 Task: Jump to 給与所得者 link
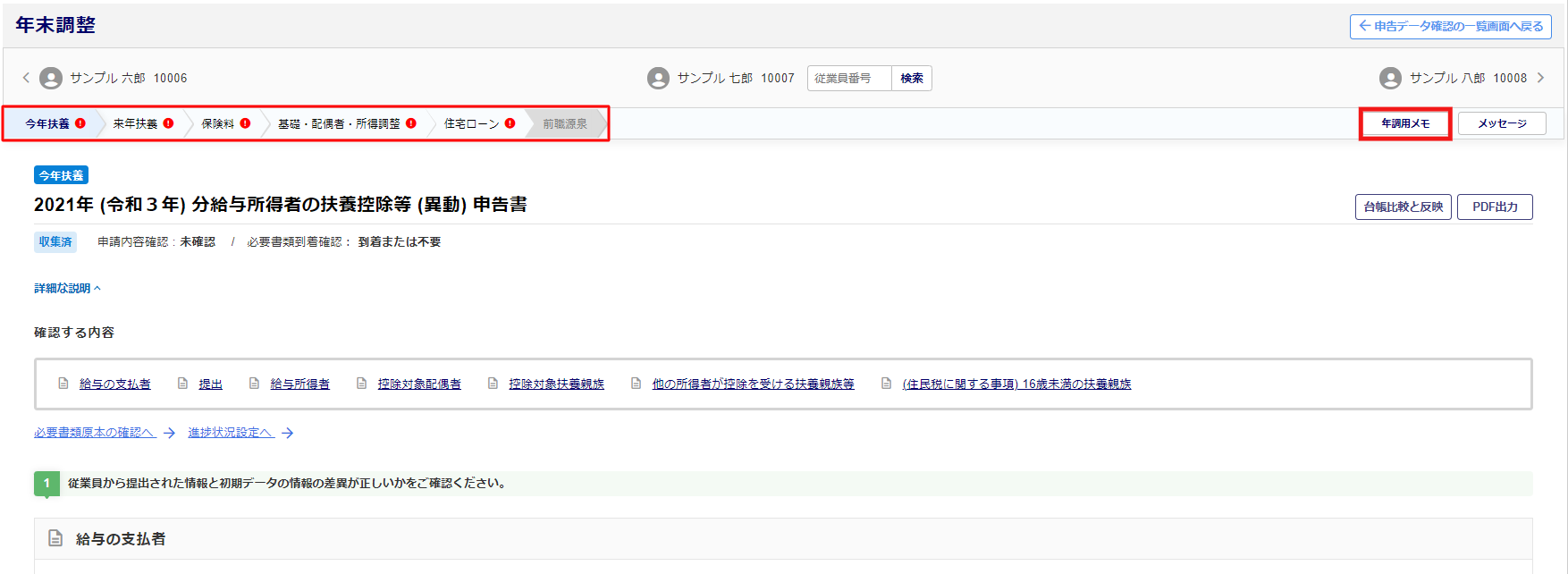click(300, 384)
